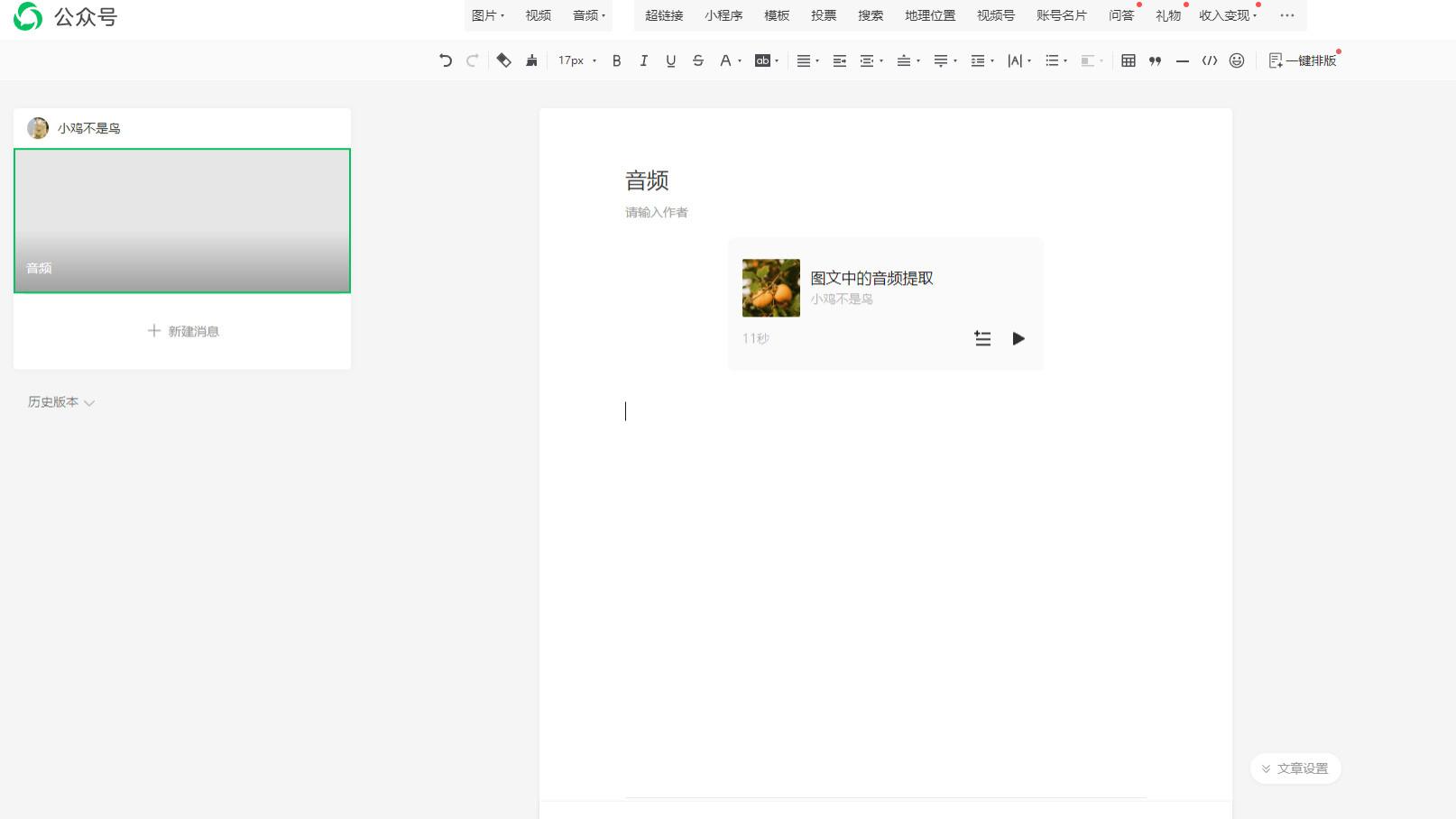The height and width of the screenshot is (819, 1456).
Task: Toggle bold formatting
Action: pyautogui.click(x=616, y=60)
